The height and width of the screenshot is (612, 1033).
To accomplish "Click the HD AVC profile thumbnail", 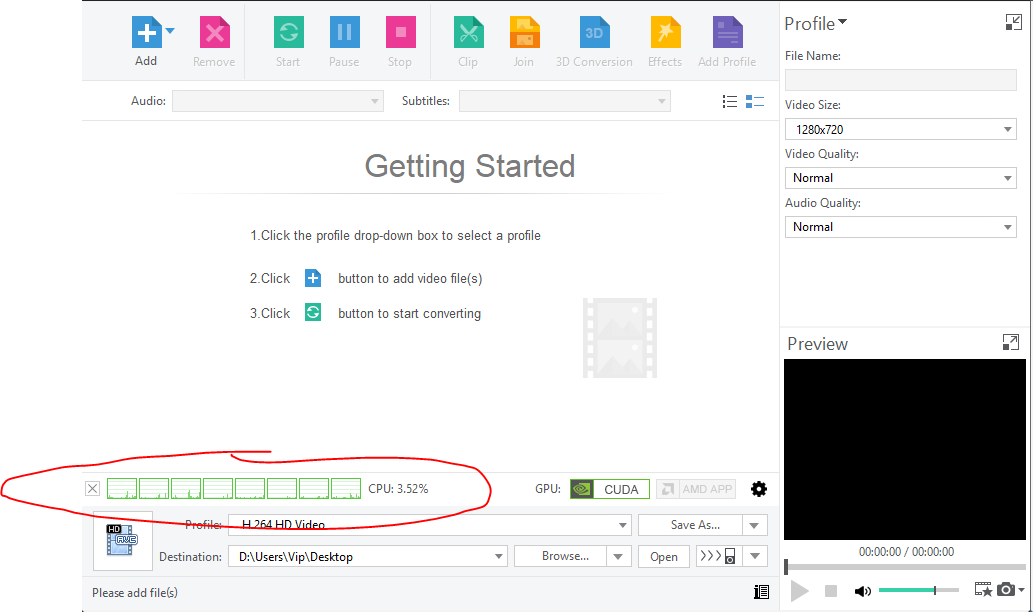I will pos(123,540).
